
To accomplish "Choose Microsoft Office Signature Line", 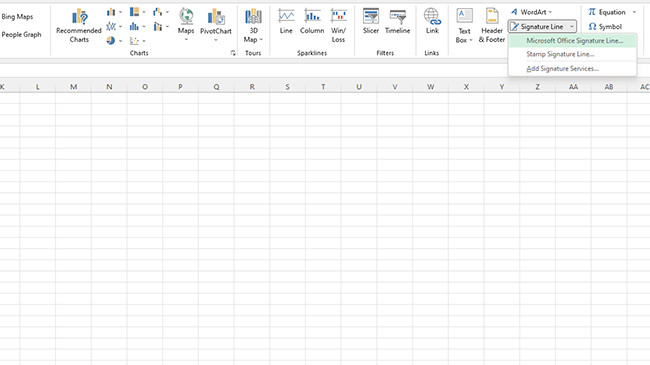I will click(x=572, y=41).
